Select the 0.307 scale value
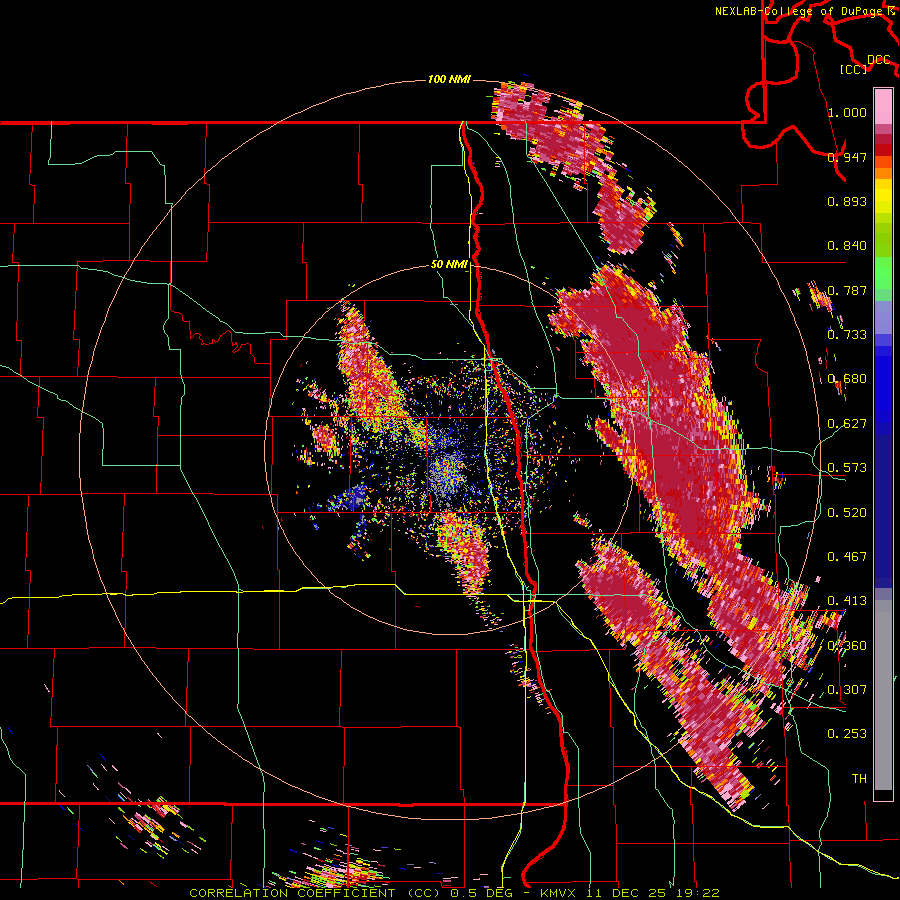900x900 pixels. click(x=847, y=690)
